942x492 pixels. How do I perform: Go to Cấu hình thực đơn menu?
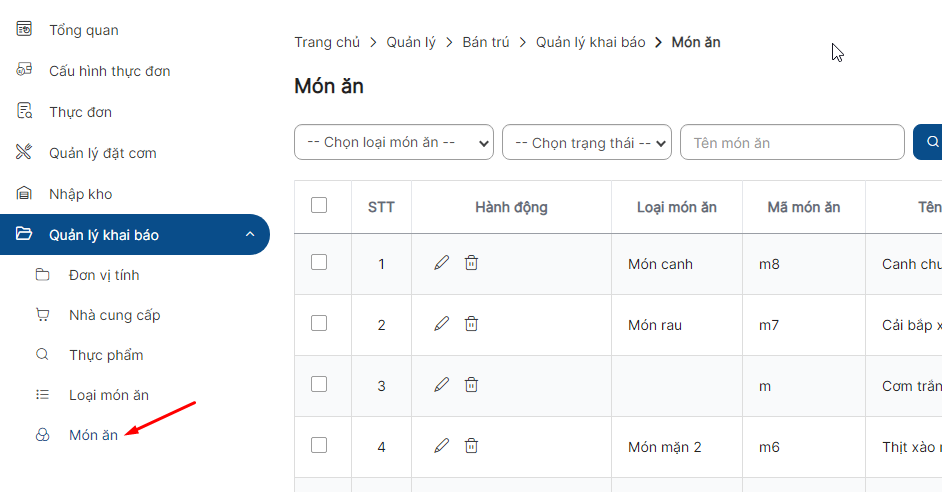pyautogui.click(x=109, y=71)
